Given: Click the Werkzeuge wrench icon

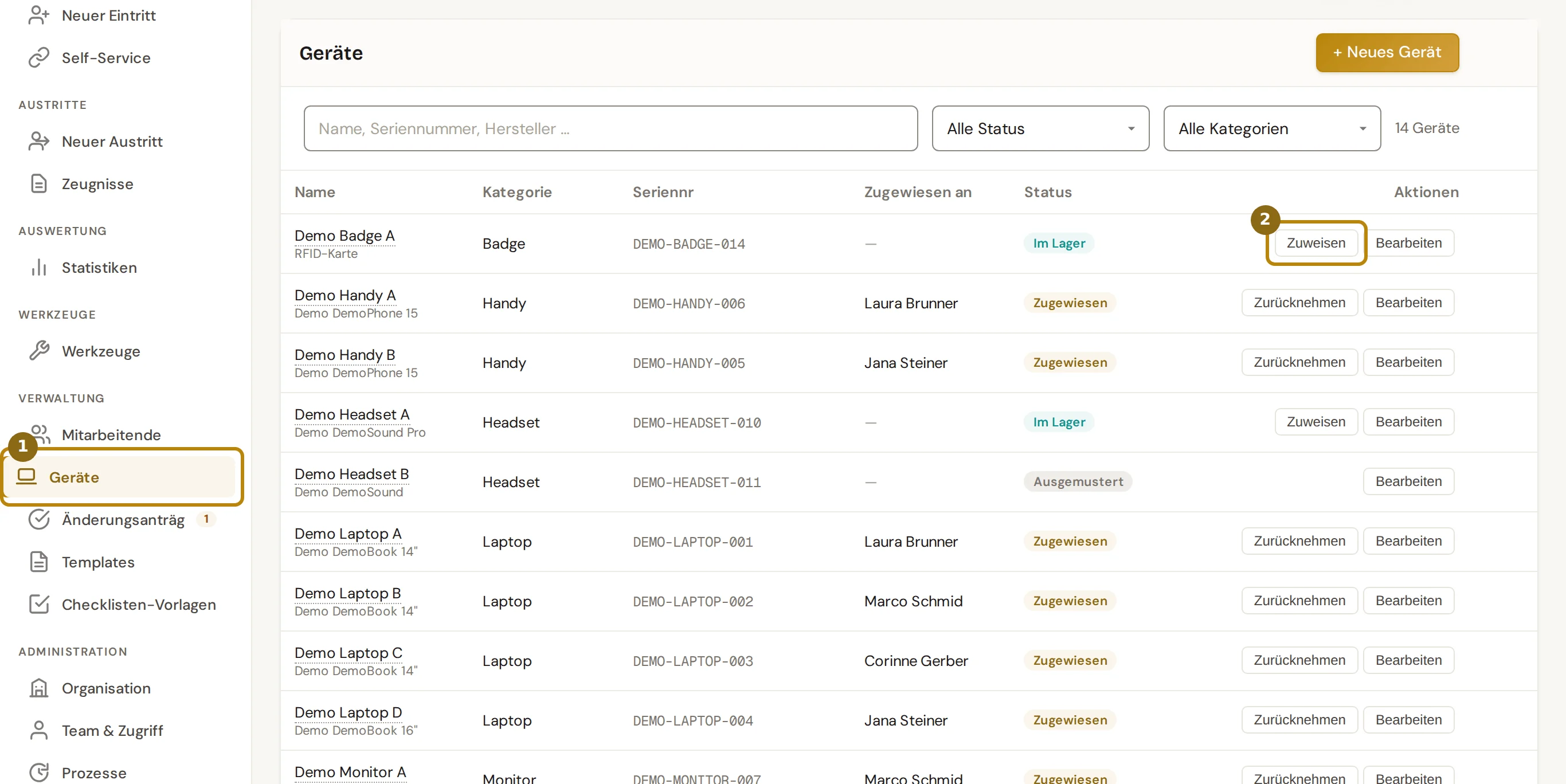Looking at the screenshot, I should click(39, 351).
